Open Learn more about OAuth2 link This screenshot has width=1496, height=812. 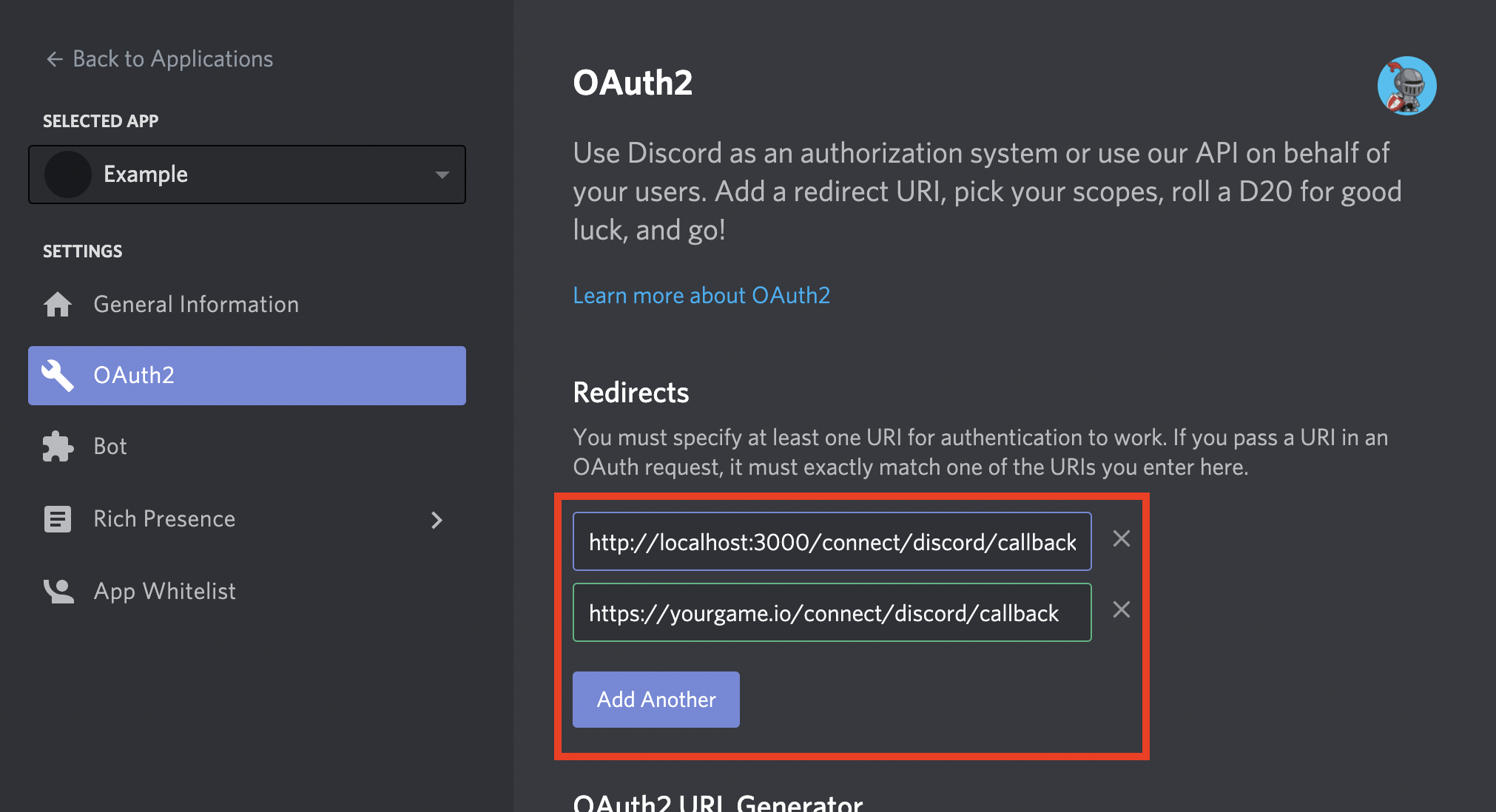click(701, 295)
